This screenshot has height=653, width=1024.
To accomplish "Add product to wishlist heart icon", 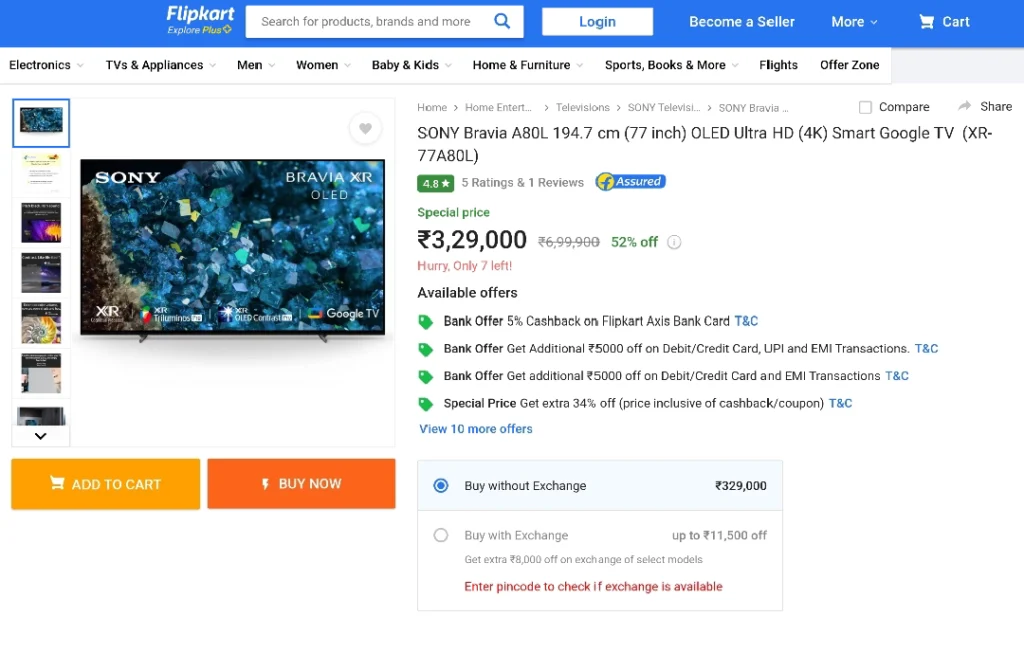I will point(365,129).
